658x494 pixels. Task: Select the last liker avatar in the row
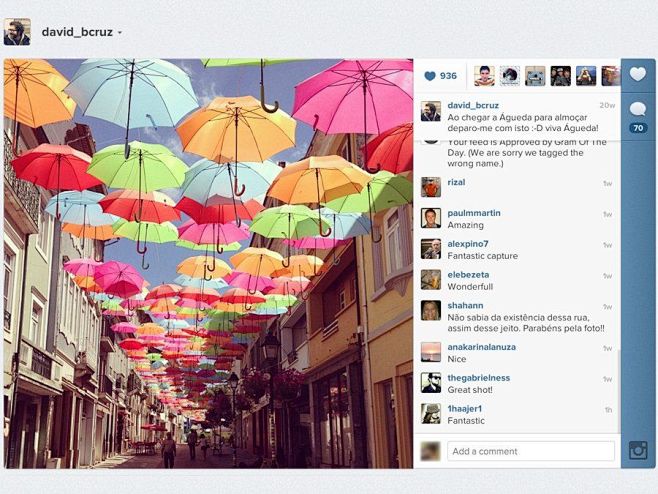pos(611,76)
